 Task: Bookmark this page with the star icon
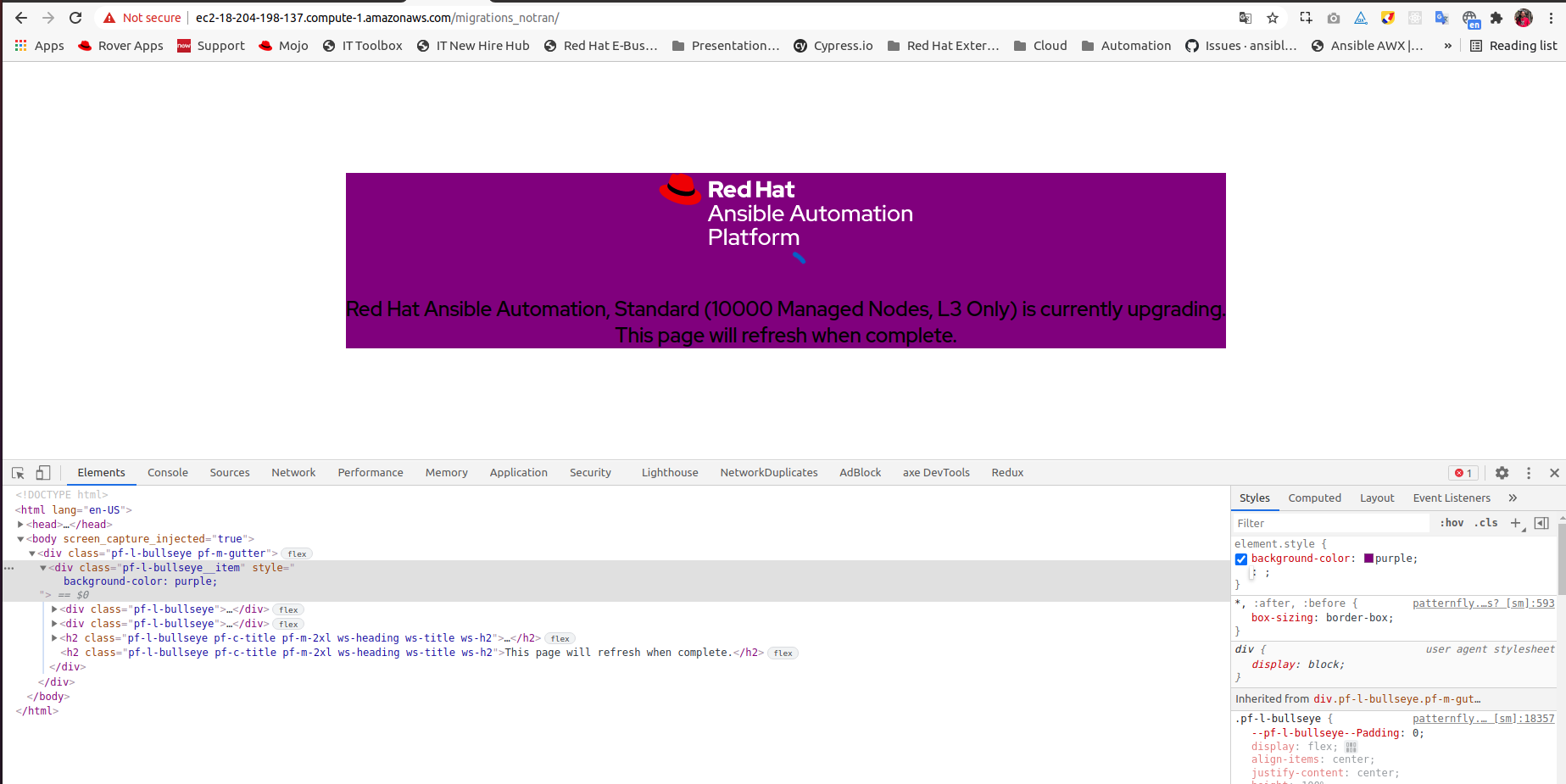point(1273,18)
